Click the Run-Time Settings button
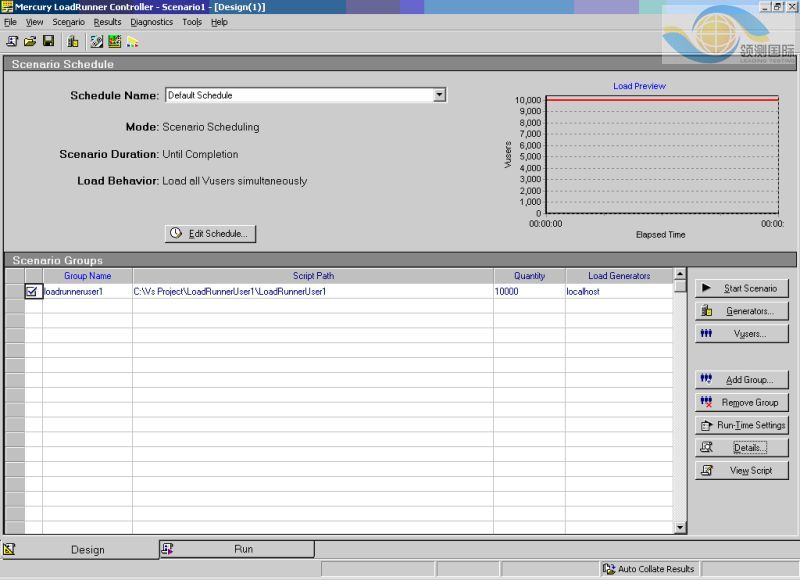 pyautogui.click(x=742, y=424)
